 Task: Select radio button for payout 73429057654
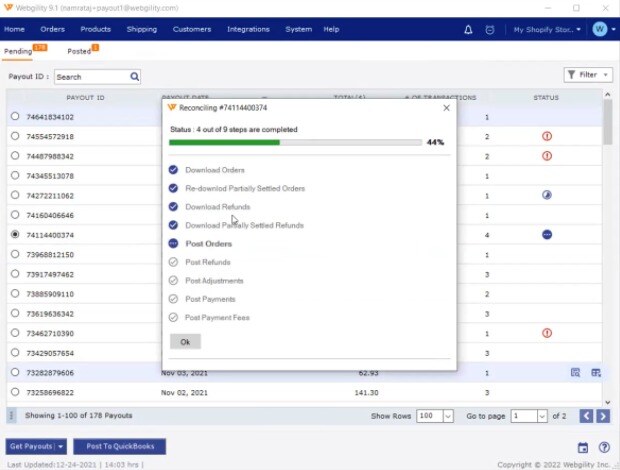(x=15, y=352)
